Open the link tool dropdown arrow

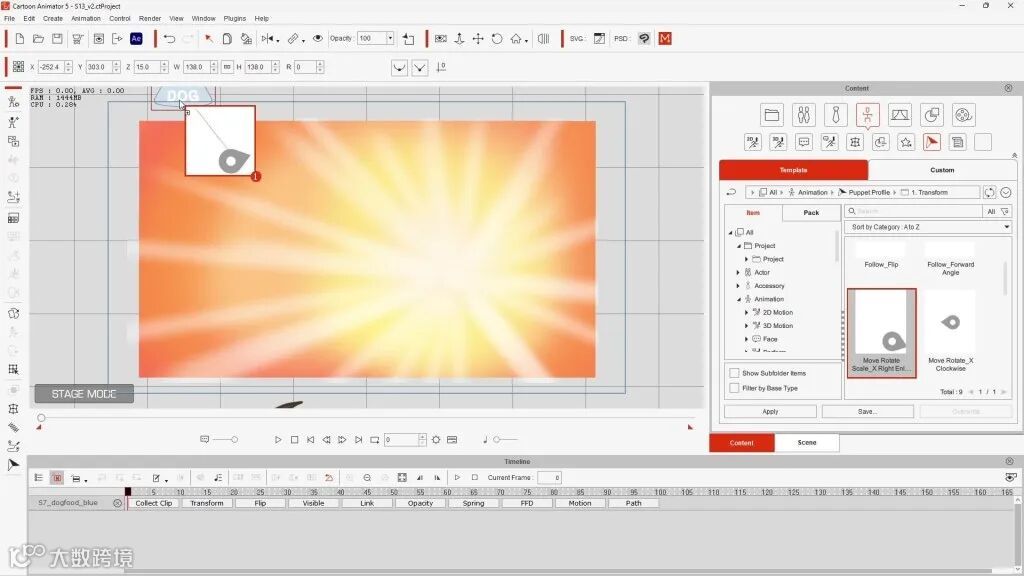pyautogui.click(x=303, y=40)
